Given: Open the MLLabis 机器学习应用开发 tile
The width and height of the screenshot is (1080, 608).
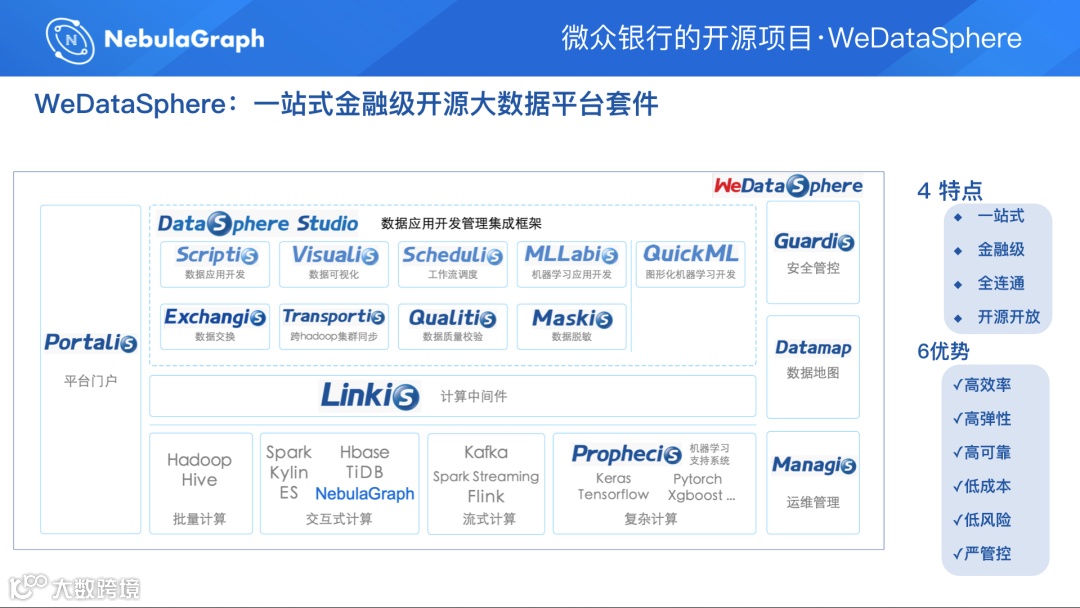Looking at the screenshot, I should point(572,264).
